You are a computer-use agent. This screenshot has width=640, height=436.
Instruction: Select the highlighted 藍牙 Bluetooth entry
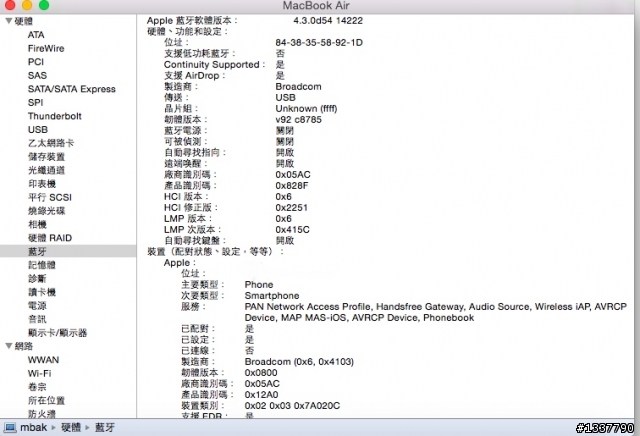(68, 251)
